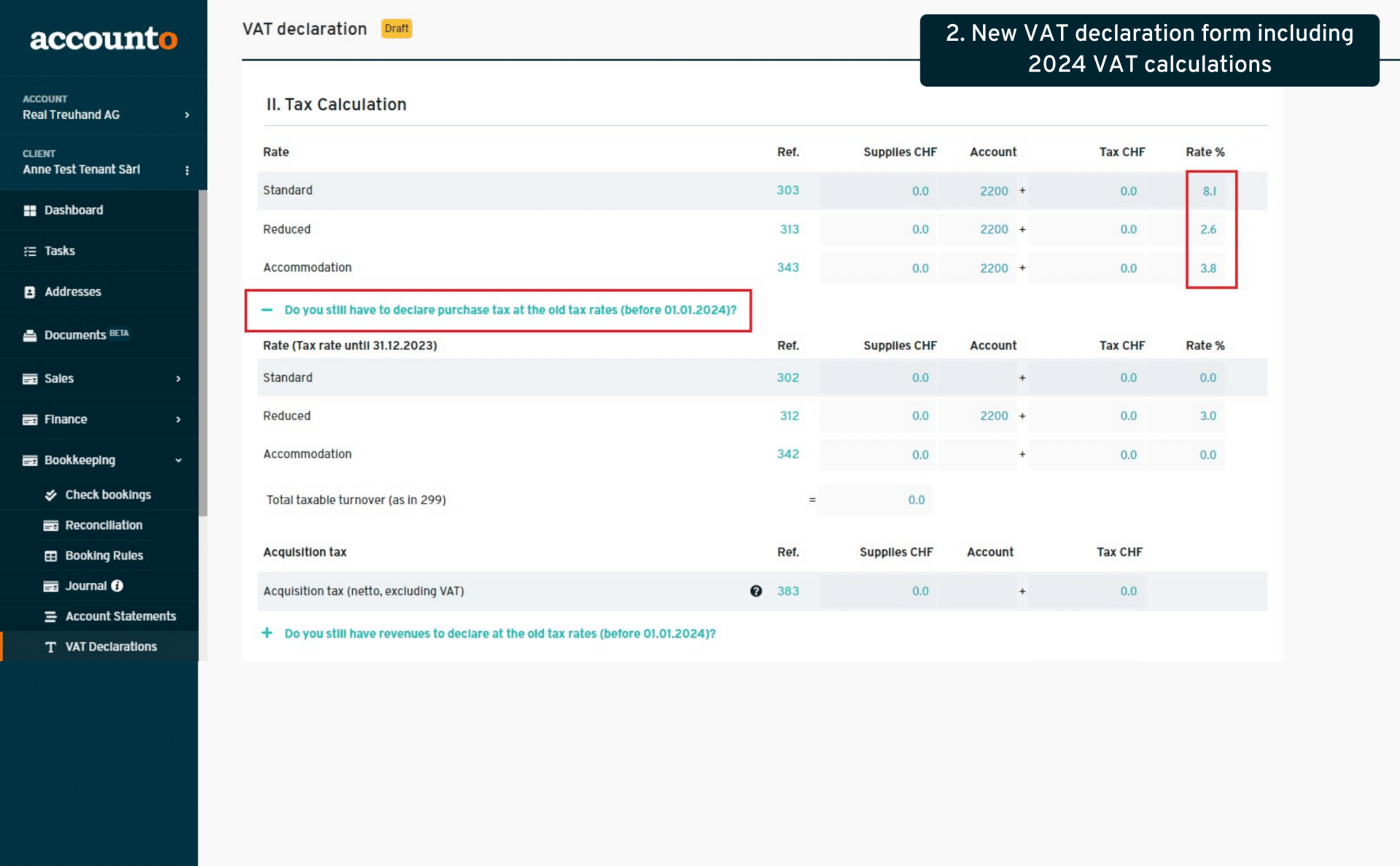1400x866 pixels.
Task: Click the Account Statements lines icon
Action: pos(50,617)
